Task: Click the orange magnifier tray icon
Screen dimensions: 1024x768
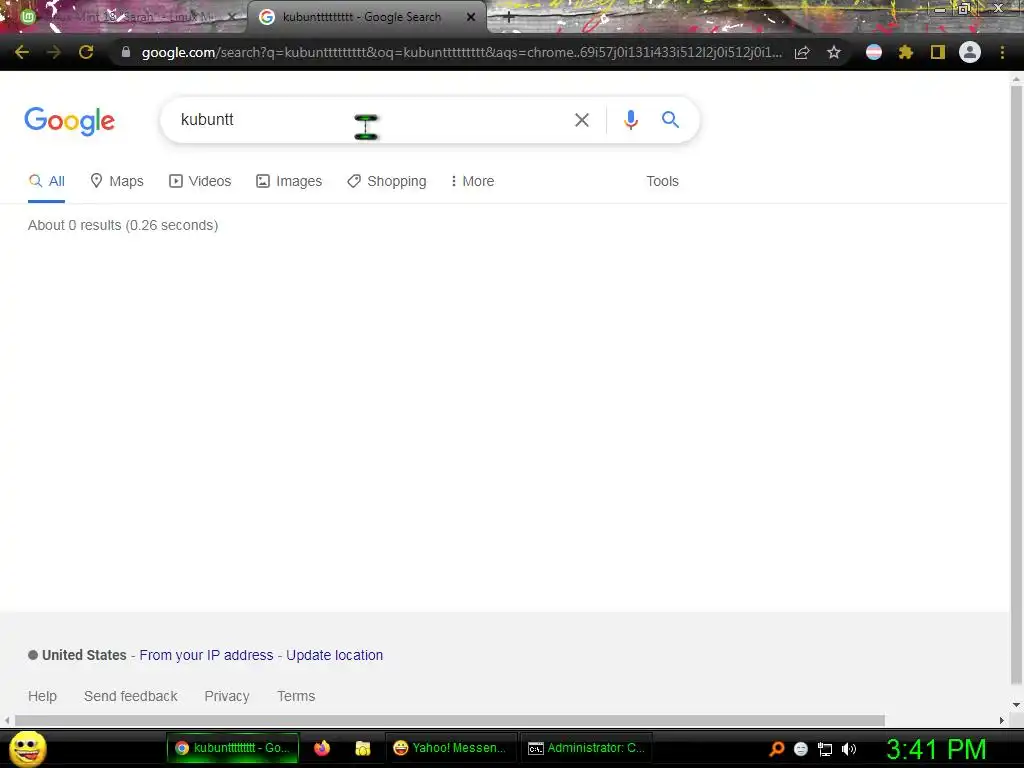Action: click(x=776, y=749)
